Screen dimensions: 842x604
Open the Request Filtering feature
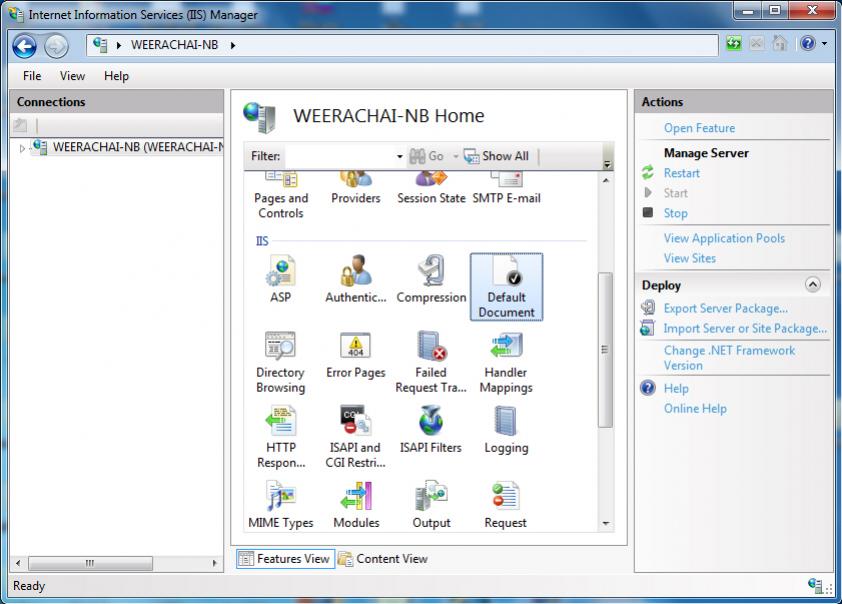[506, 505]
